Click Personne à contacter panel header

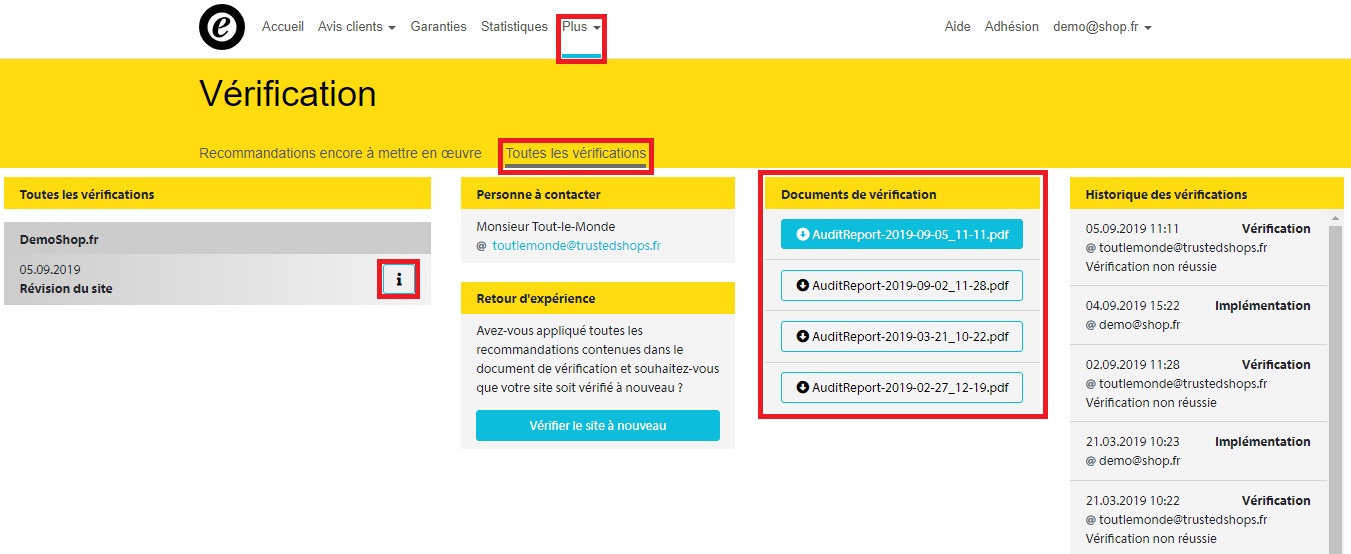(x=598, y=194)
